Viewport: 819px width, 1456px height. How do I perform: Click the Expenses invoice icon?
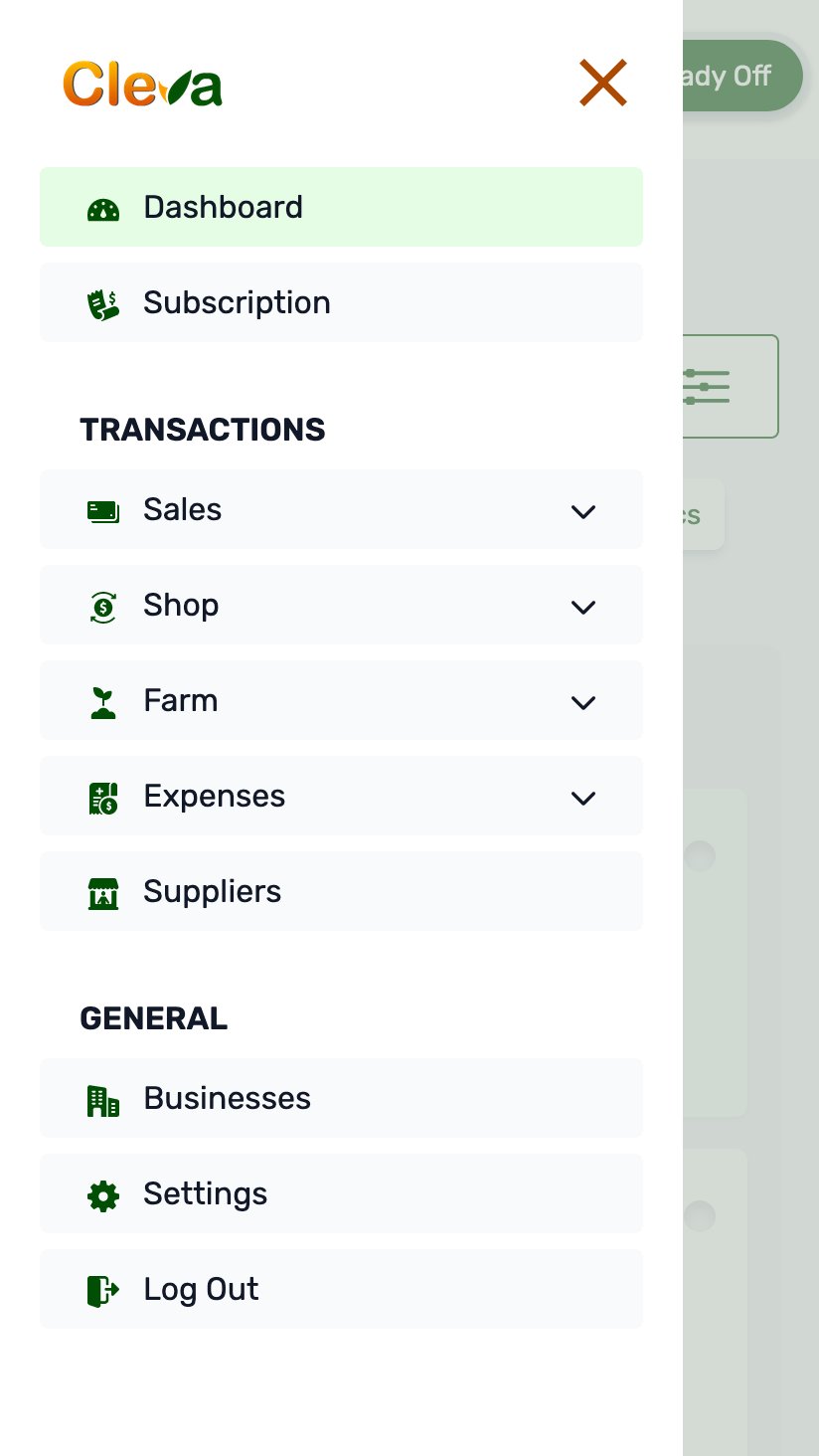point(103,797)
